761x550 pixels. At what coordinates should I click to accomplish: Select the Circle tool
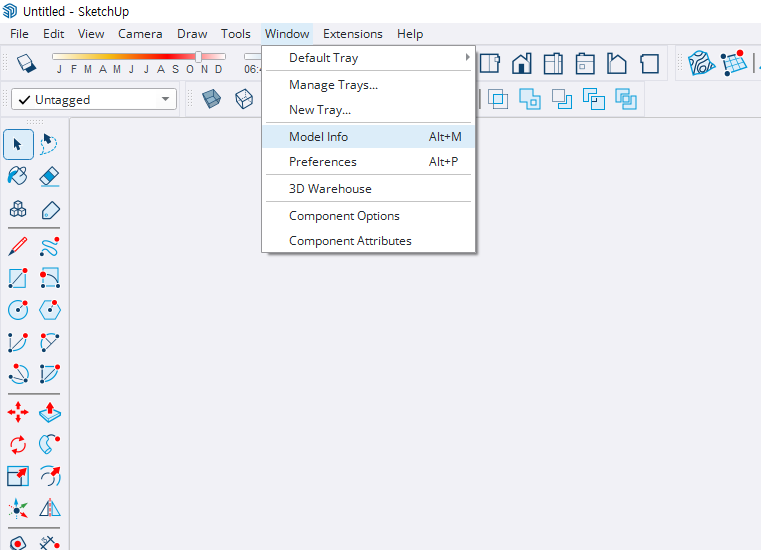click(x=18, y=310)
